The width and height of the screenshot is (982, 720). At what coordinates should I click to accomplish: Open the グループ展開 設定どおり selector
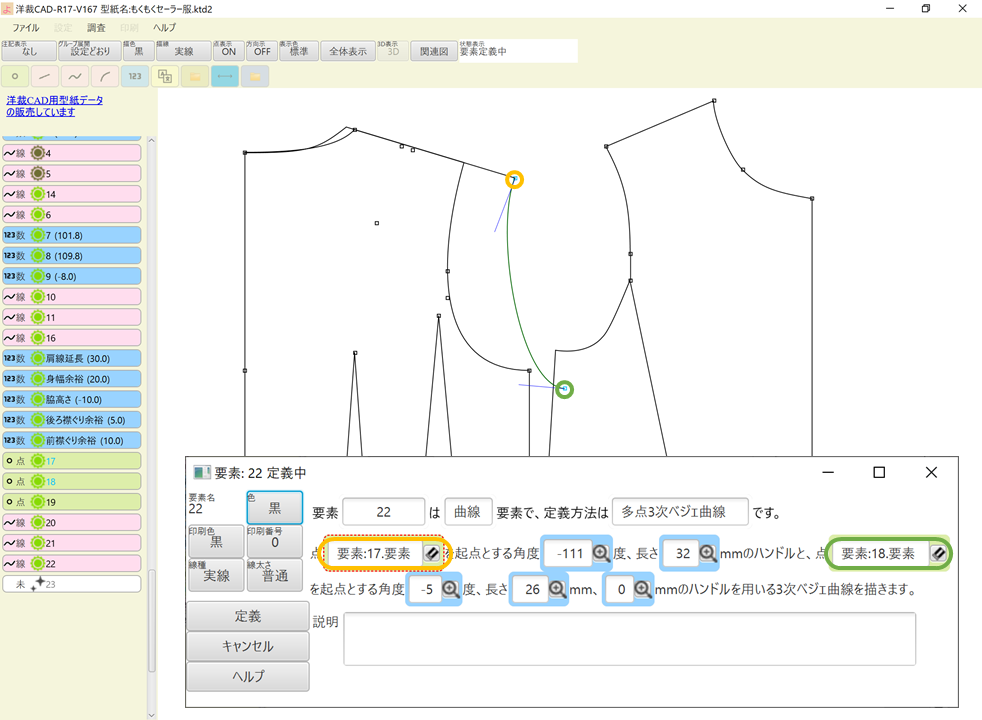pos(91,50)
